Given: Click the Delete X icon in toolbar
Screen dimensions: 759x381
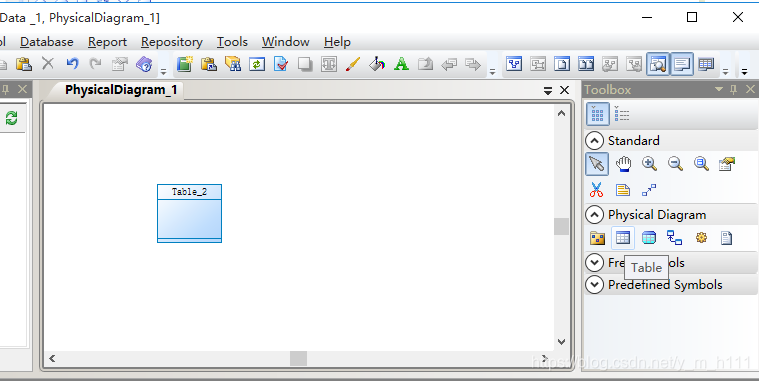Looking at the screenshot, I should click(x=47, y=63).
